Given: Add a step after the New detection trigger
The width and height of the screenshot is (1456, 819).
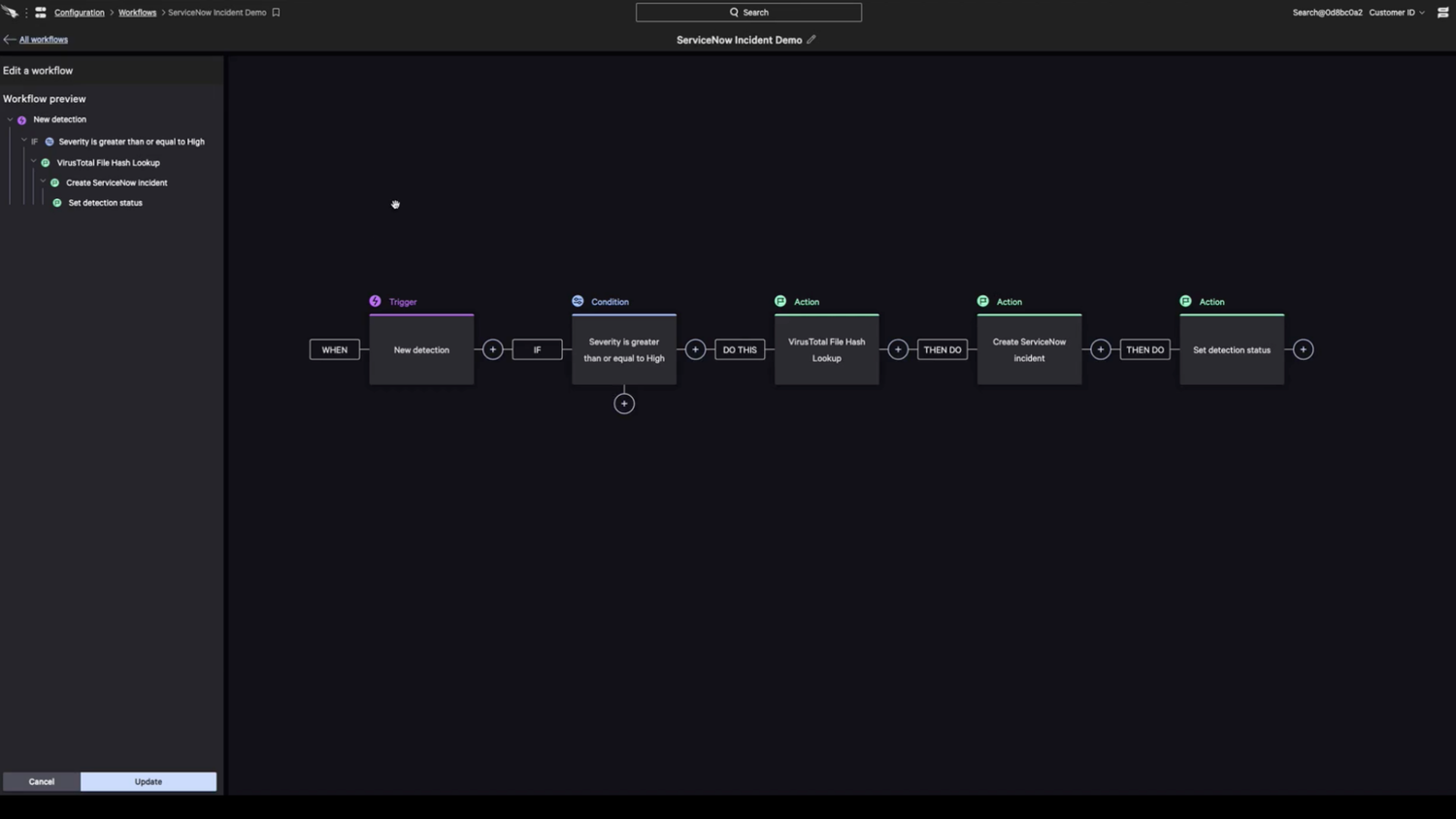Looking at the screenshot, I should point(493,349).
